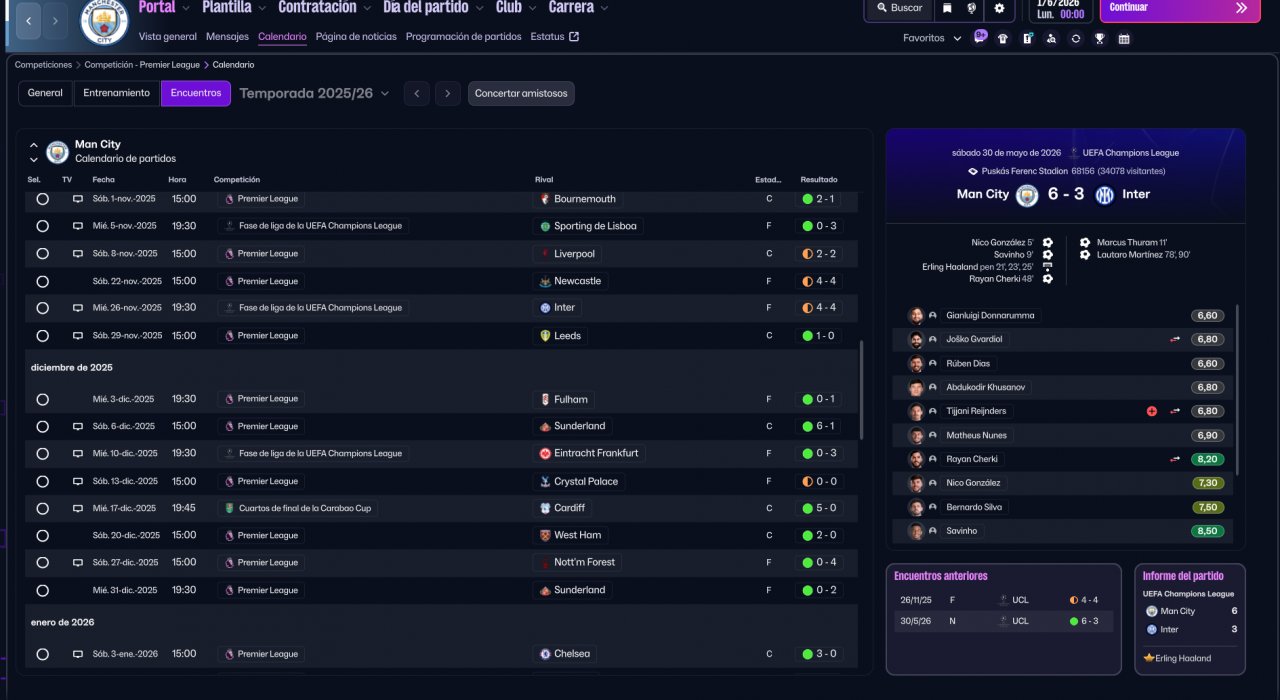Open the scouting magnifier-person icon shortcut
Viewport: 1280px width, 700px height.
coord(1051,39)
